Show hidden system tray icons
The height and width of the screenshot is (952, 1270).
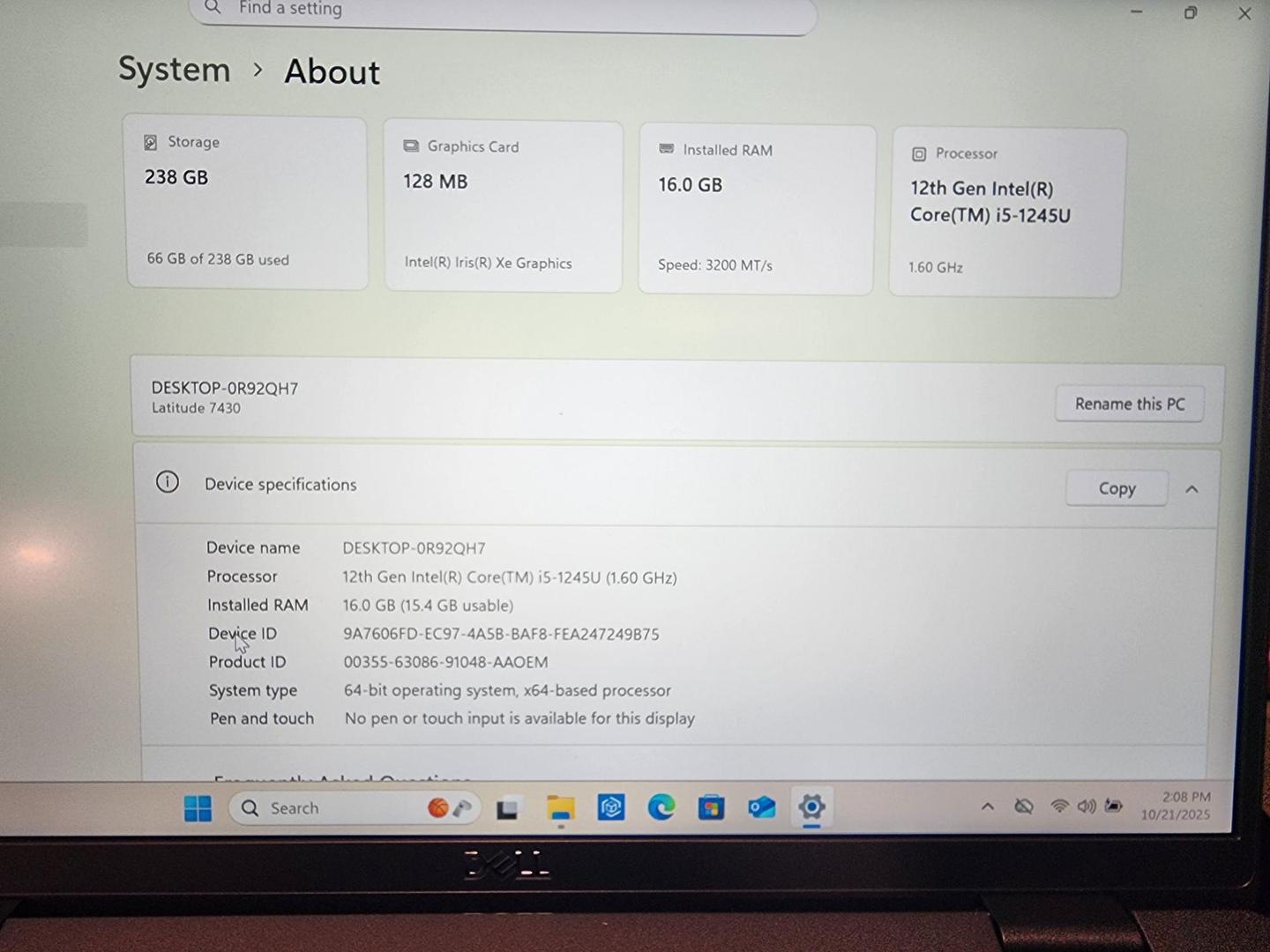point(988,806)
